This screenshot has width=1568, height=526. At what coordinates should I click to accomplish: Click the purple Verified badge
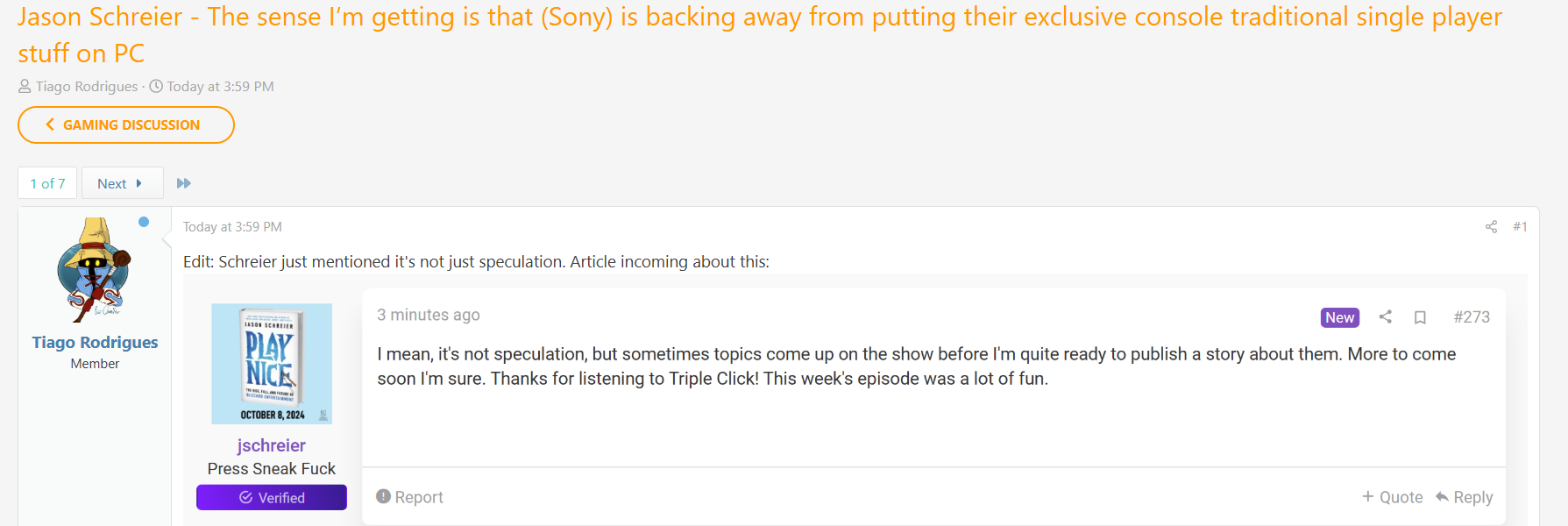click(x=272, y=498)
